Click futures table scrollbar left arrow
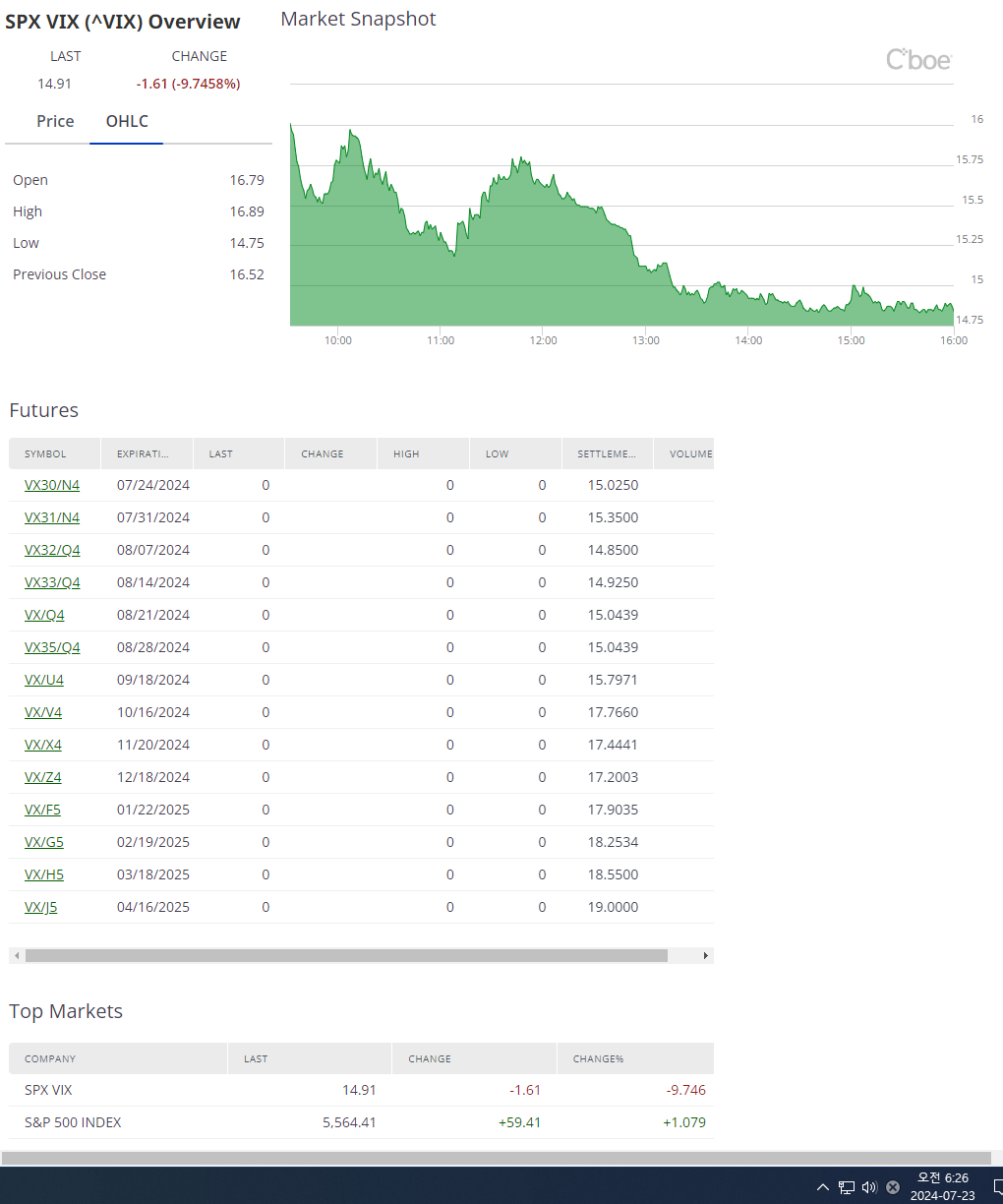The height and width of the screenshot is (1204, 1003). coord(16,955)
